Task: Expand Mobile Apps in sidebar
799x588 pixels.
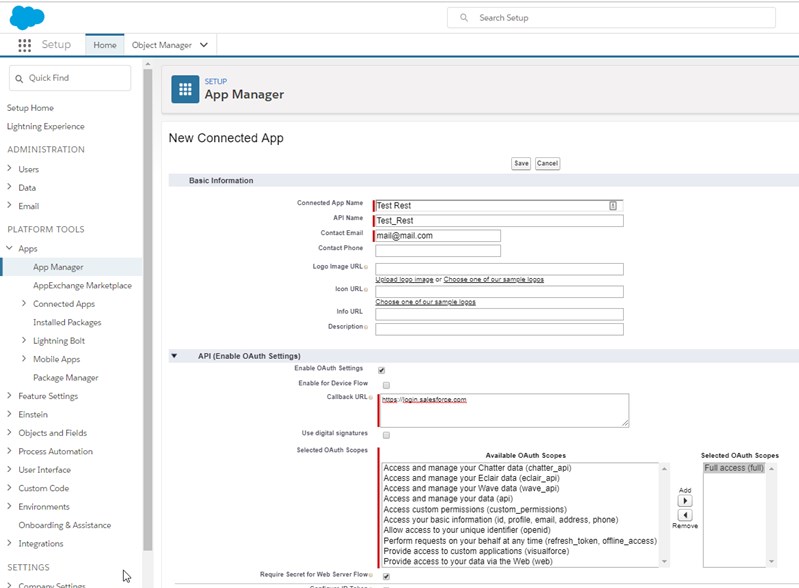Action: (24, 359)
